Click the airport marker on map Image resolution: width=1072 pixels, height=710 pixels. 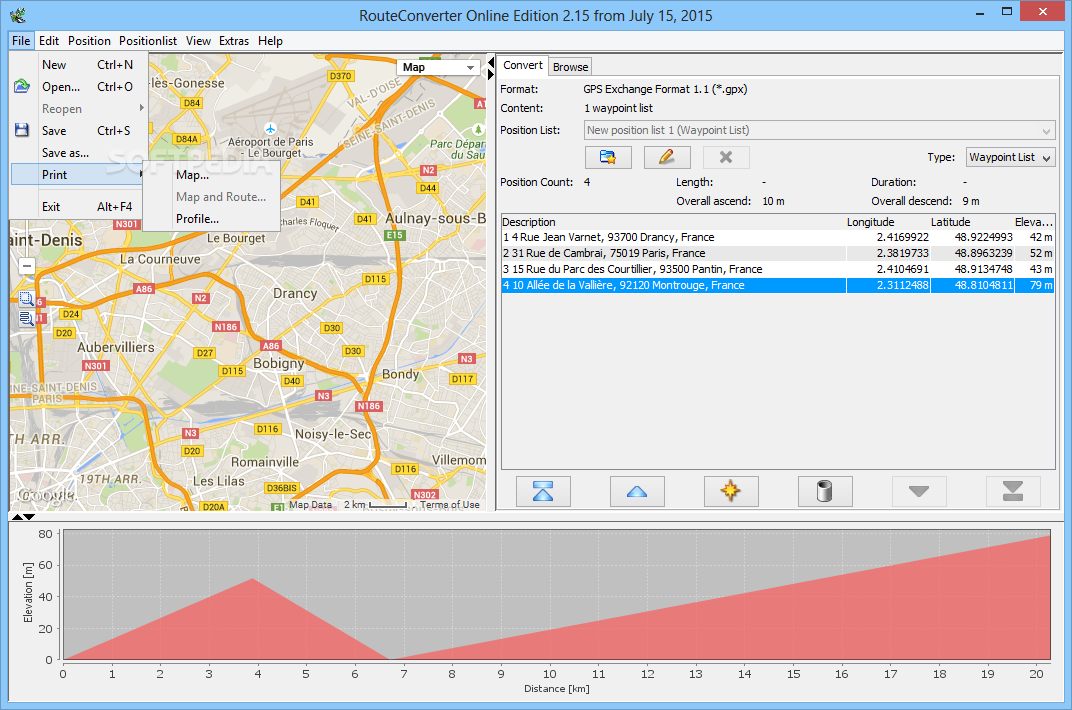[270, 128]
